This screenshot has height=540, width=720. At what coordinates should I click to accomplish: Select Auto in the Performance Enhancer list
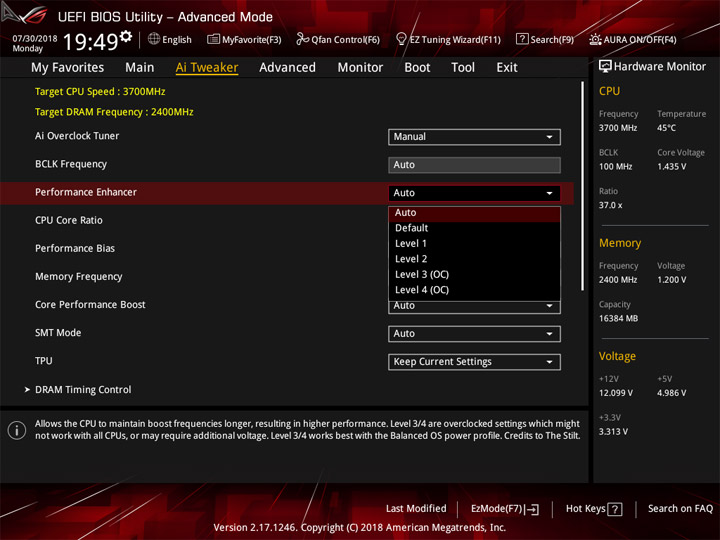point(474,213)
